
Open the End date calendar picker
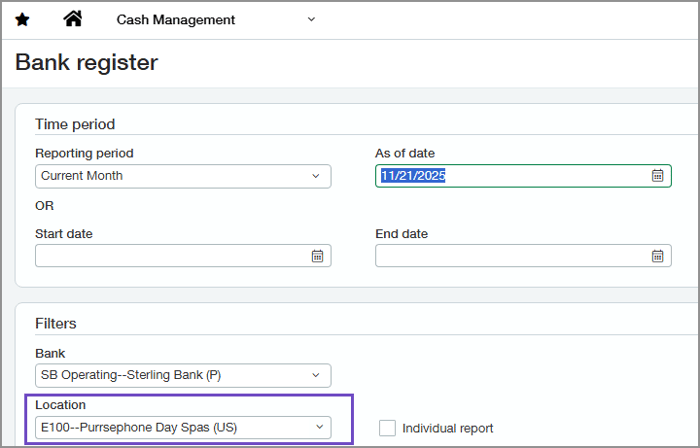point(657,256)
